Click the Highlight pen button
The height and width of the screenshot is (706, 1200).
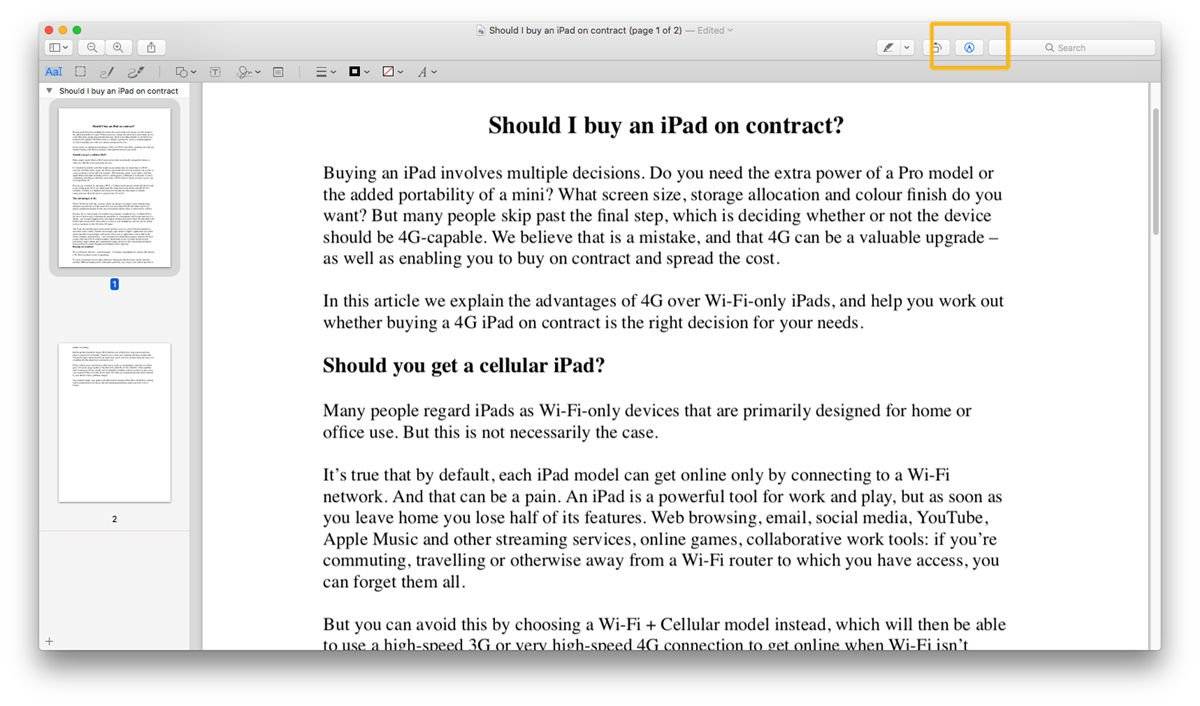888,47
